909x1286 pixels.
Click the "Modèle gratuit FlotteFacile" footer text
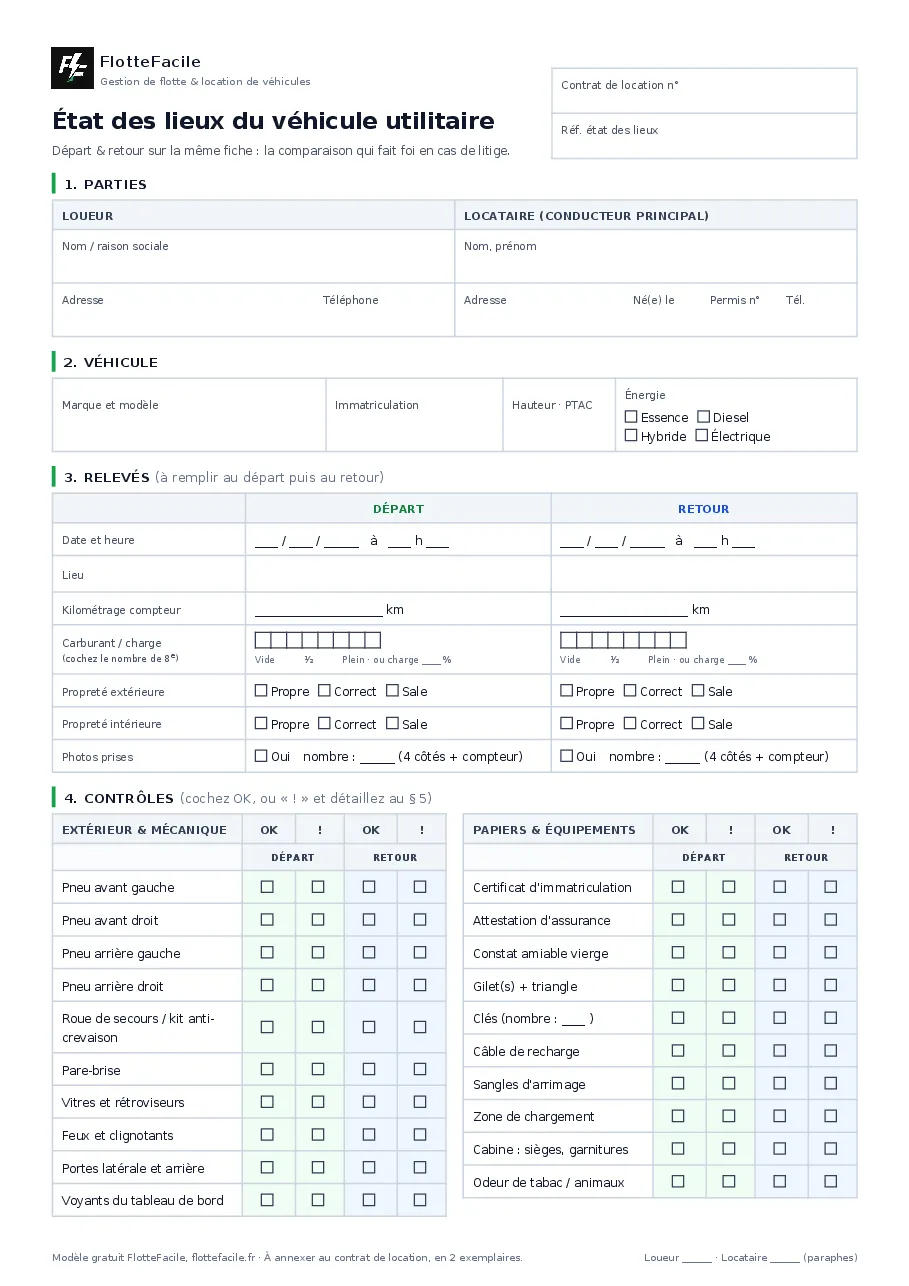point(119,1258)
